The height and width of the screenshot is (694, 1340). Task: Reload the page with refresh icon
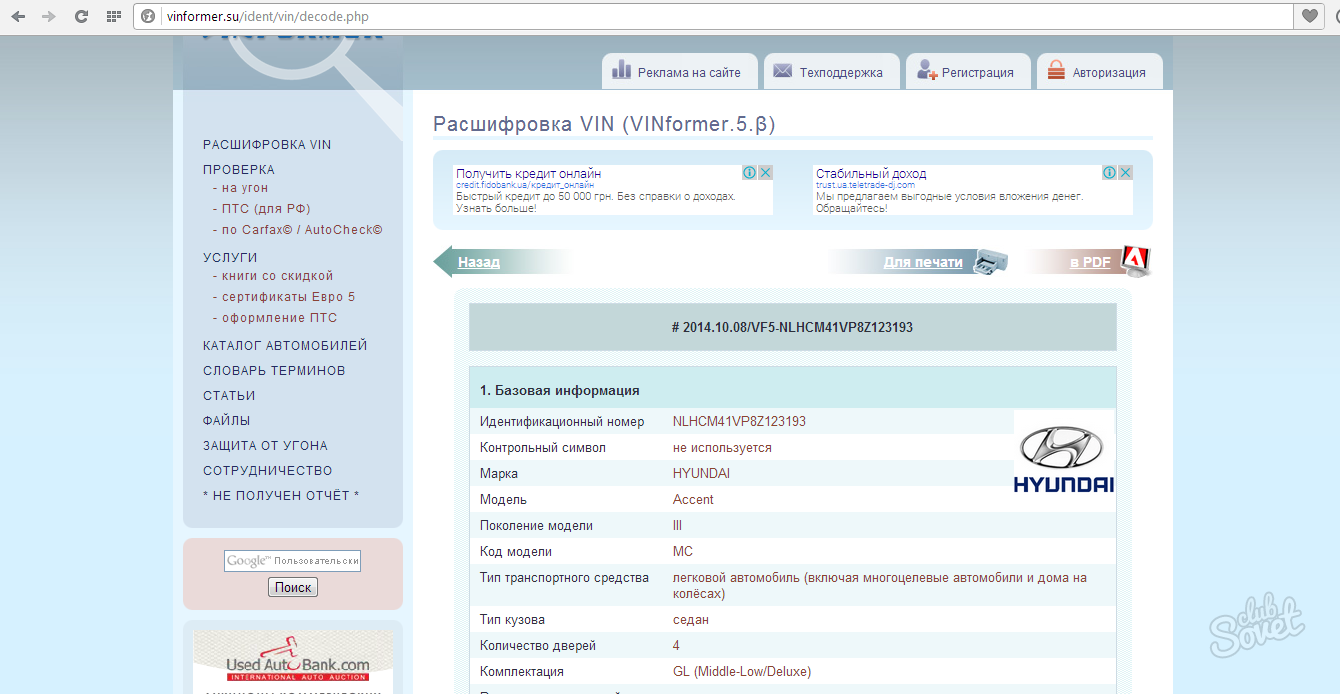[81, 16]
